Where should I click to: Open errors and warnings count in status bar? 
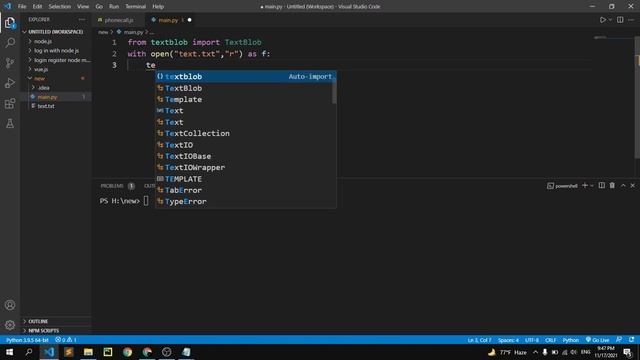66,340
